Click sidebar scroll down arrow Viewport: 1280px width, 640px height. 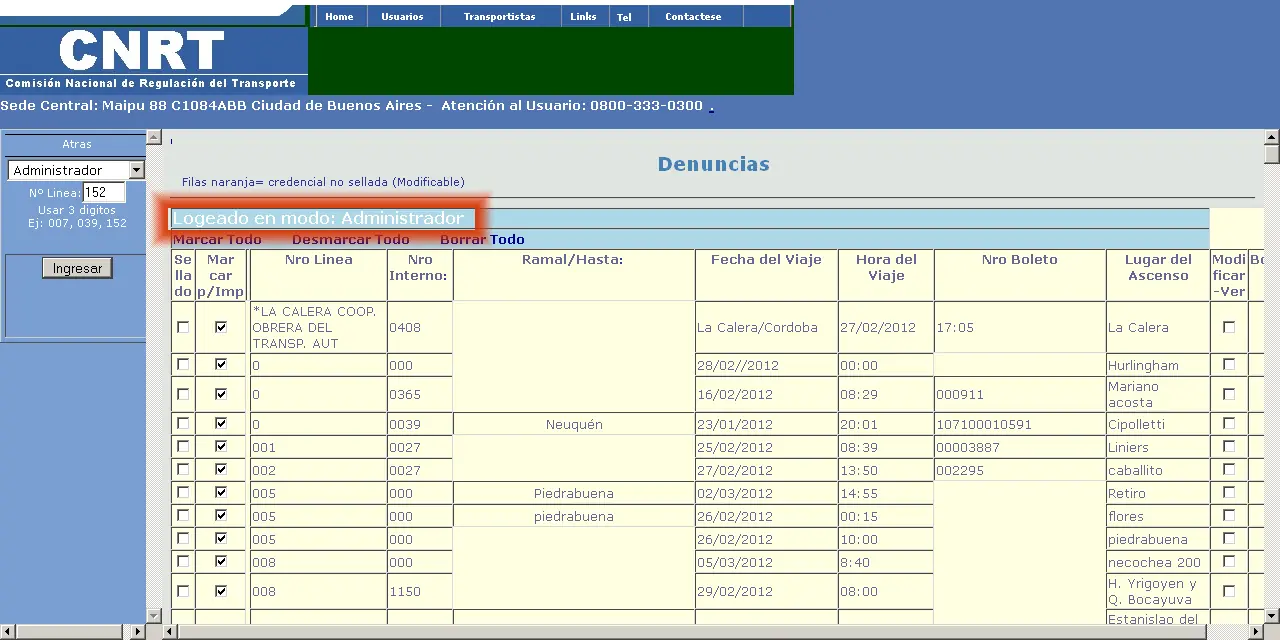(154, 616)
